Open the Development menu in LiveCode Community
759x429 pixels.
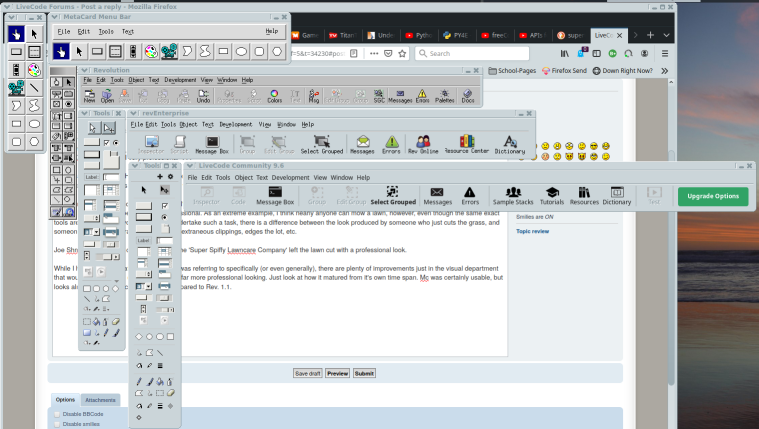290,177
